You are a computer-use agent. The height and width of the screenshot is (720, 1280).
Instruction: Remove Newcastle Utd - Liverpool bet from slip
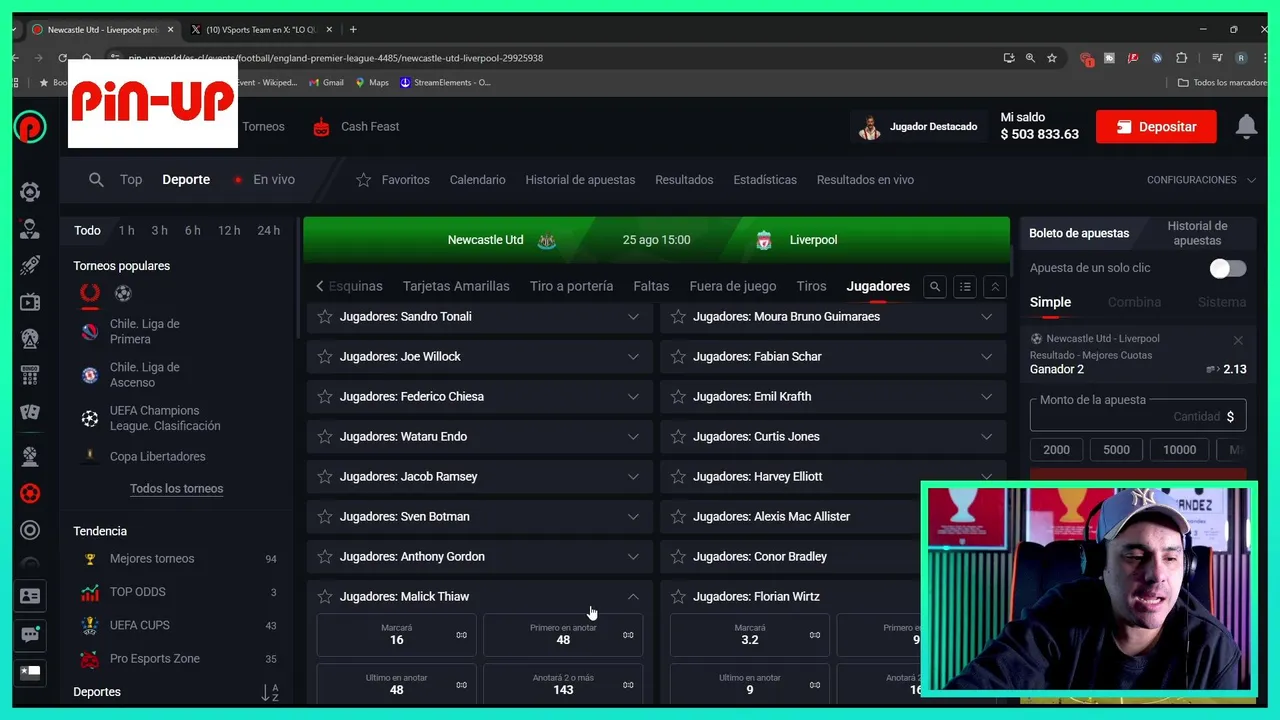1238,341
